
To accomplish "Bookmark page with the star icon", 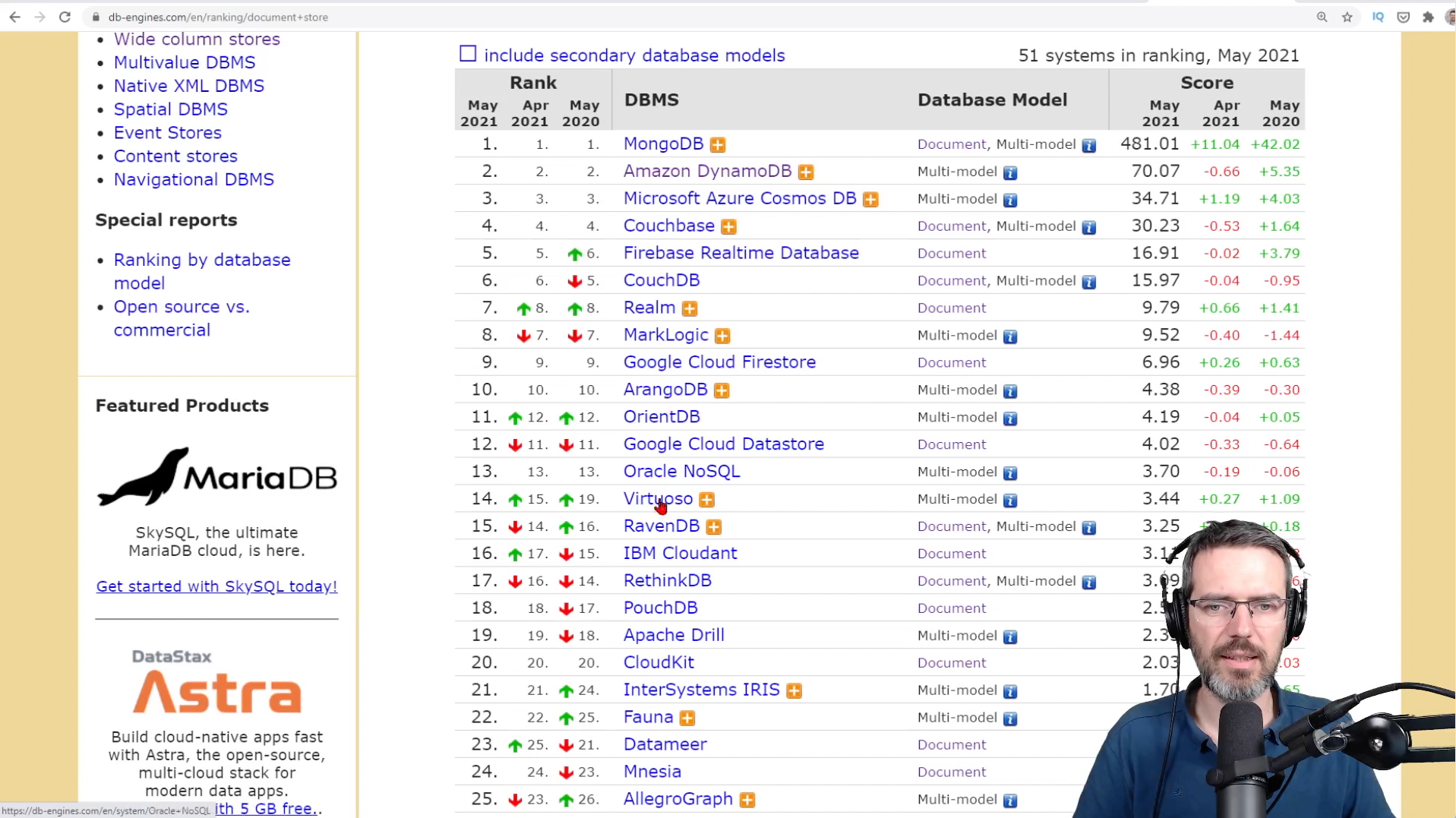I will coord(1347,17).
